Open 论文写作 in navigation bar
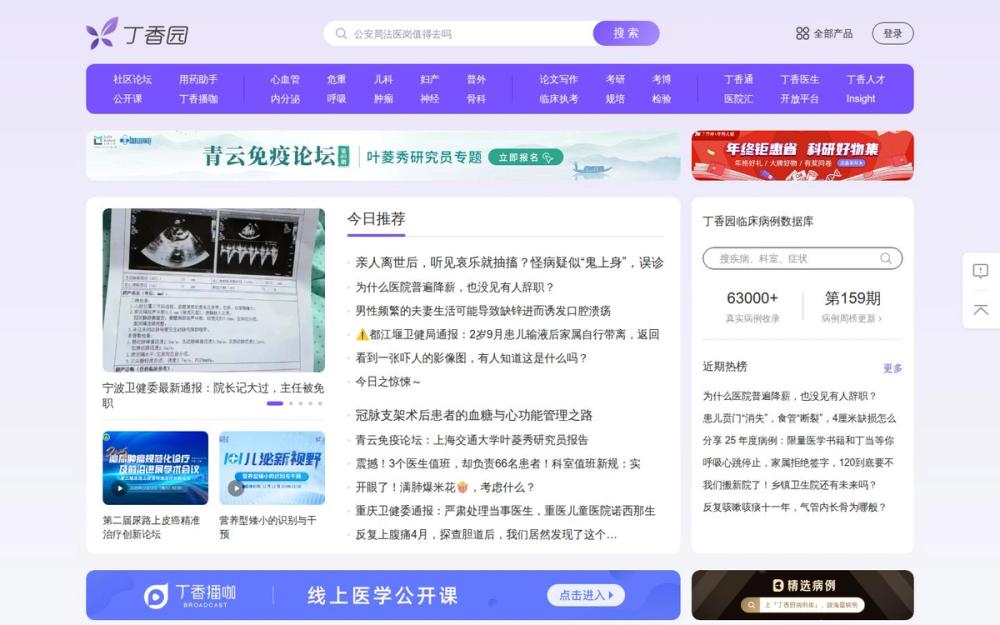This screenshot has height=625, width=1000. [558, 79]
